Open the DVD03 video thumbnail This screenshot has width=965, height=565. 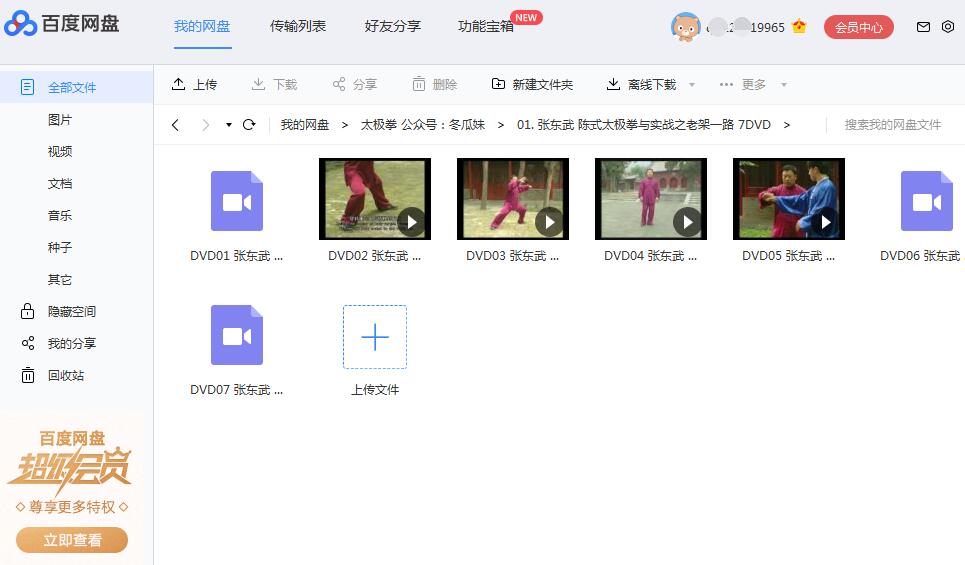(513, 199)
